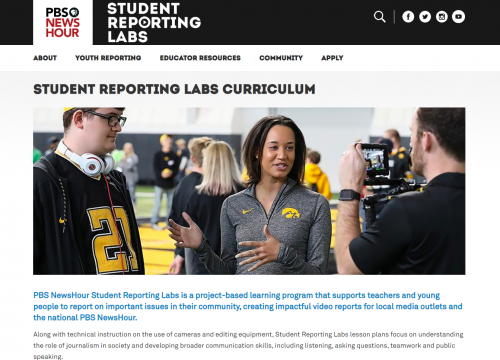Click the Student Reporting Labs Curriculum heading
The height and width of the screenshot is (360, 500).
click(174, 89)
